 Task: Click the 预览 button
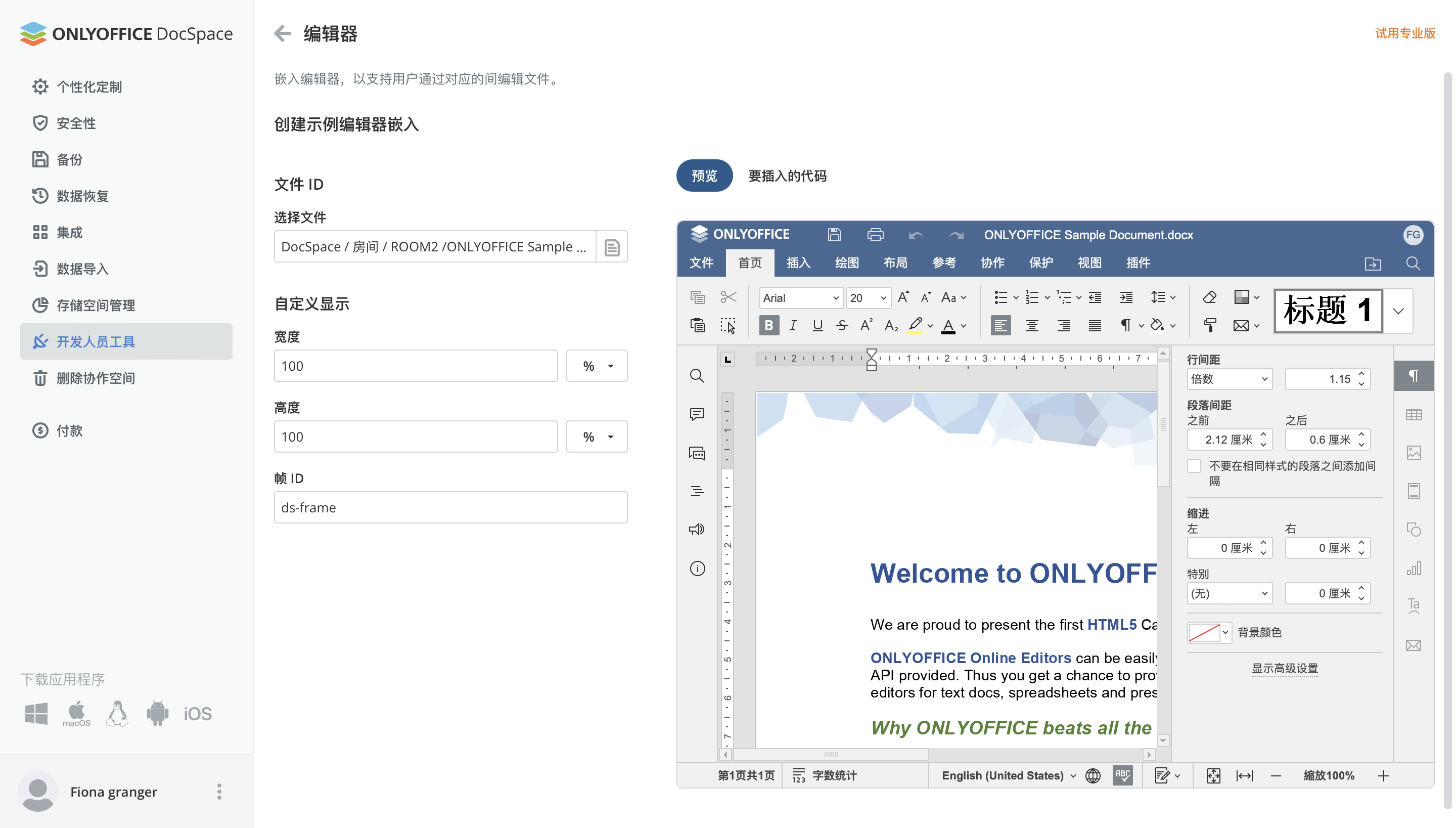(704, 176)
